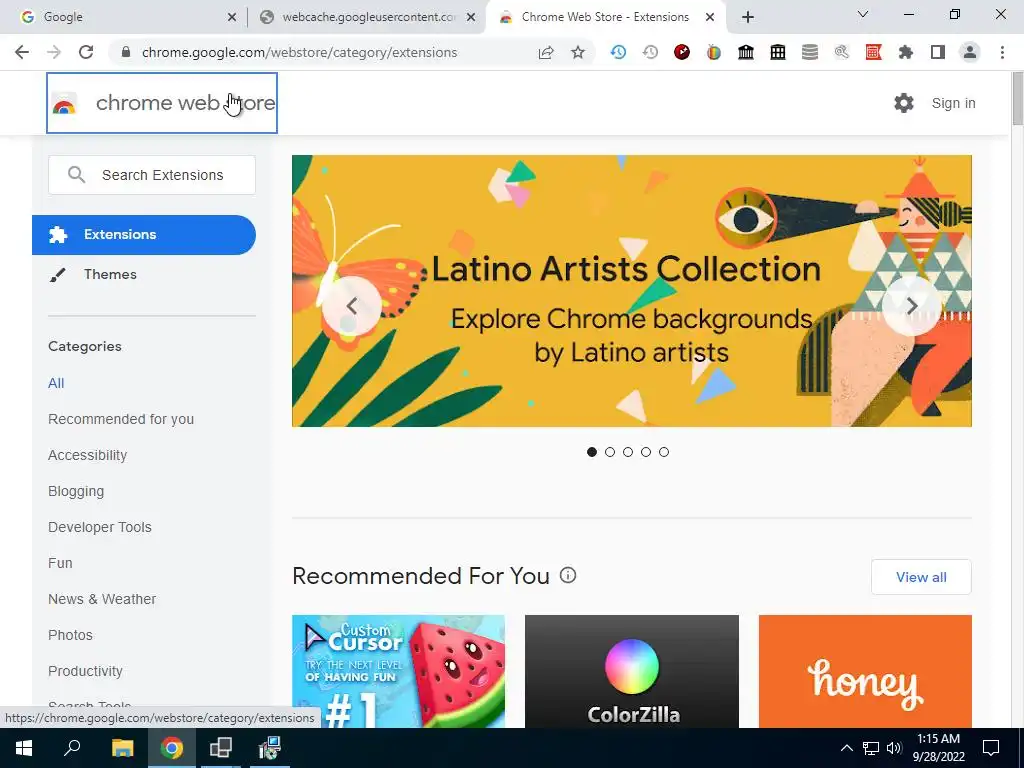Open the ColorZilla extension card
The width and height of the screenshot is (1024, 768).
point(632,671)
